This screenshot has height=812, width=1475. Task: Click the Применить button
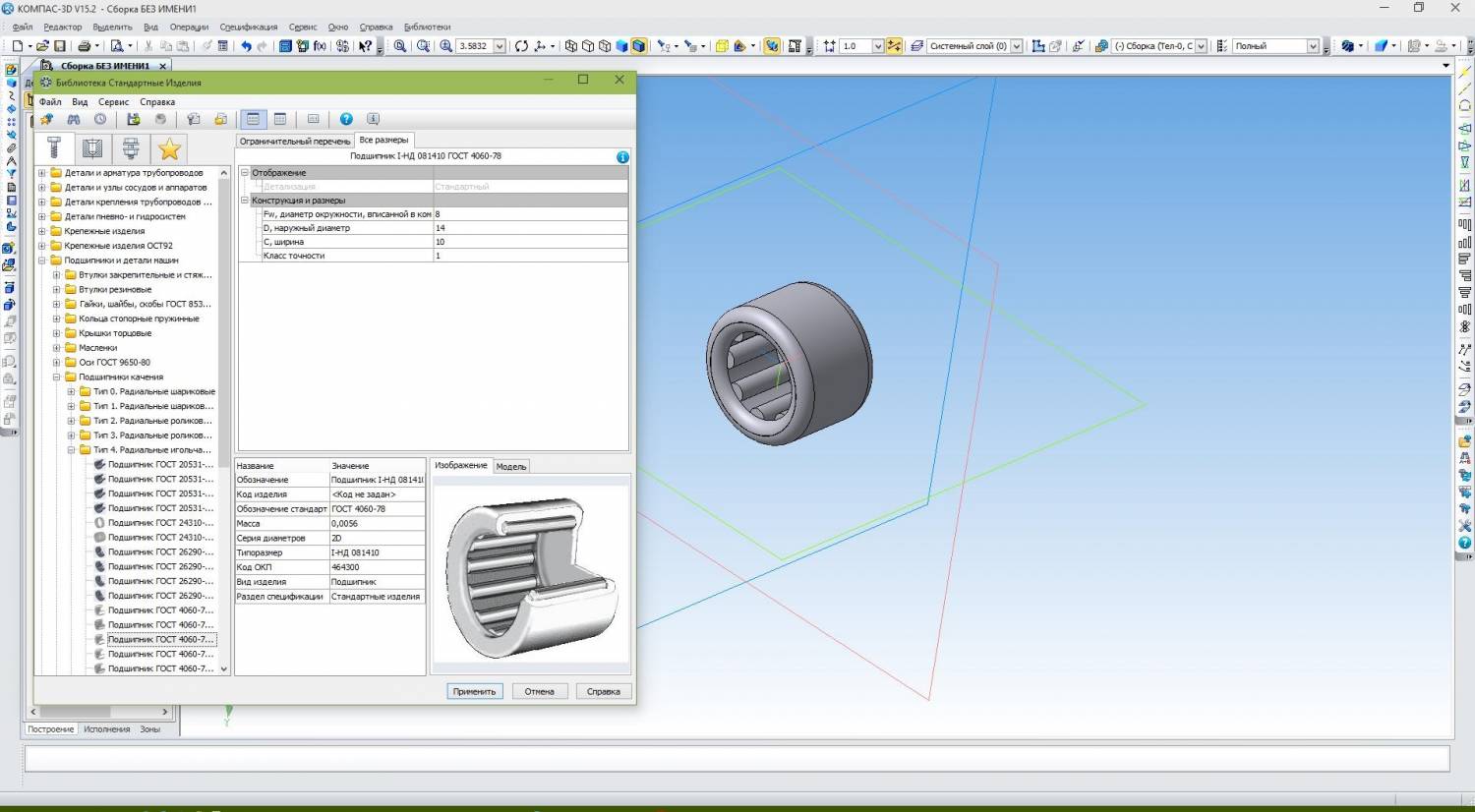tap(474, 692)
